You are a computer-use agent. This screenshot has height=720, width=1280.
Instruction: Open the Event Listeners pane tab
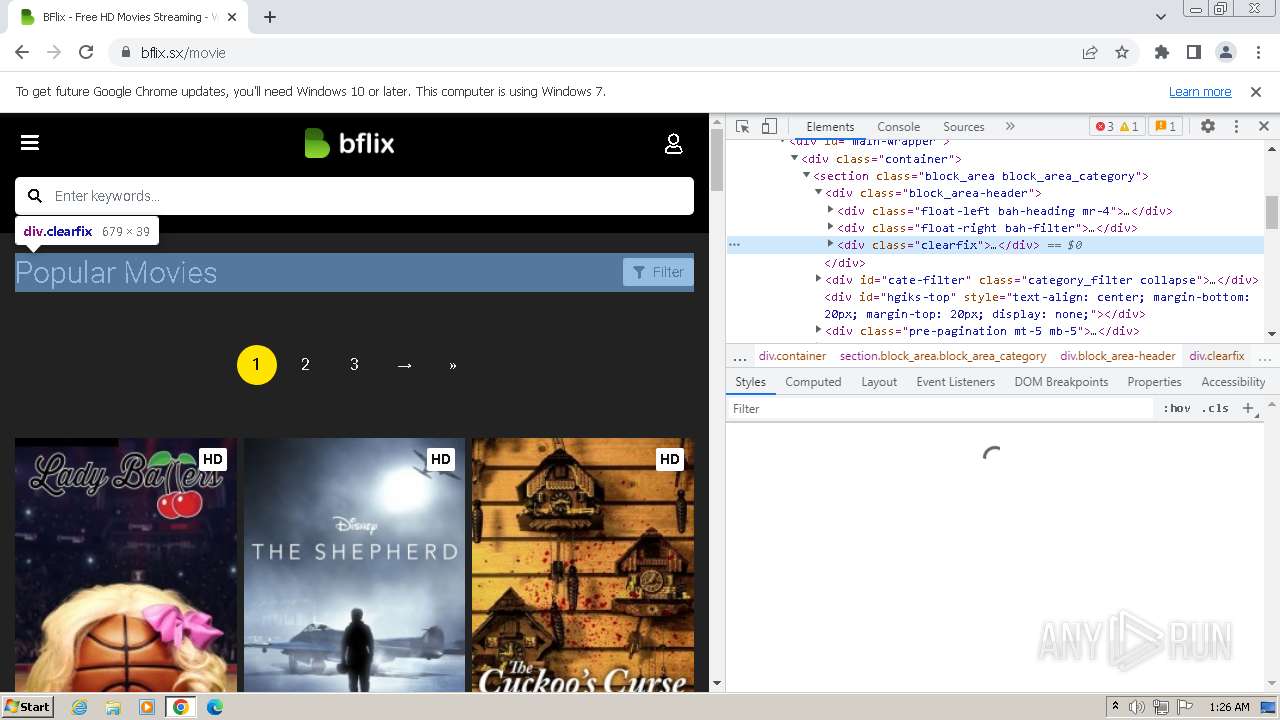[956, 382]
